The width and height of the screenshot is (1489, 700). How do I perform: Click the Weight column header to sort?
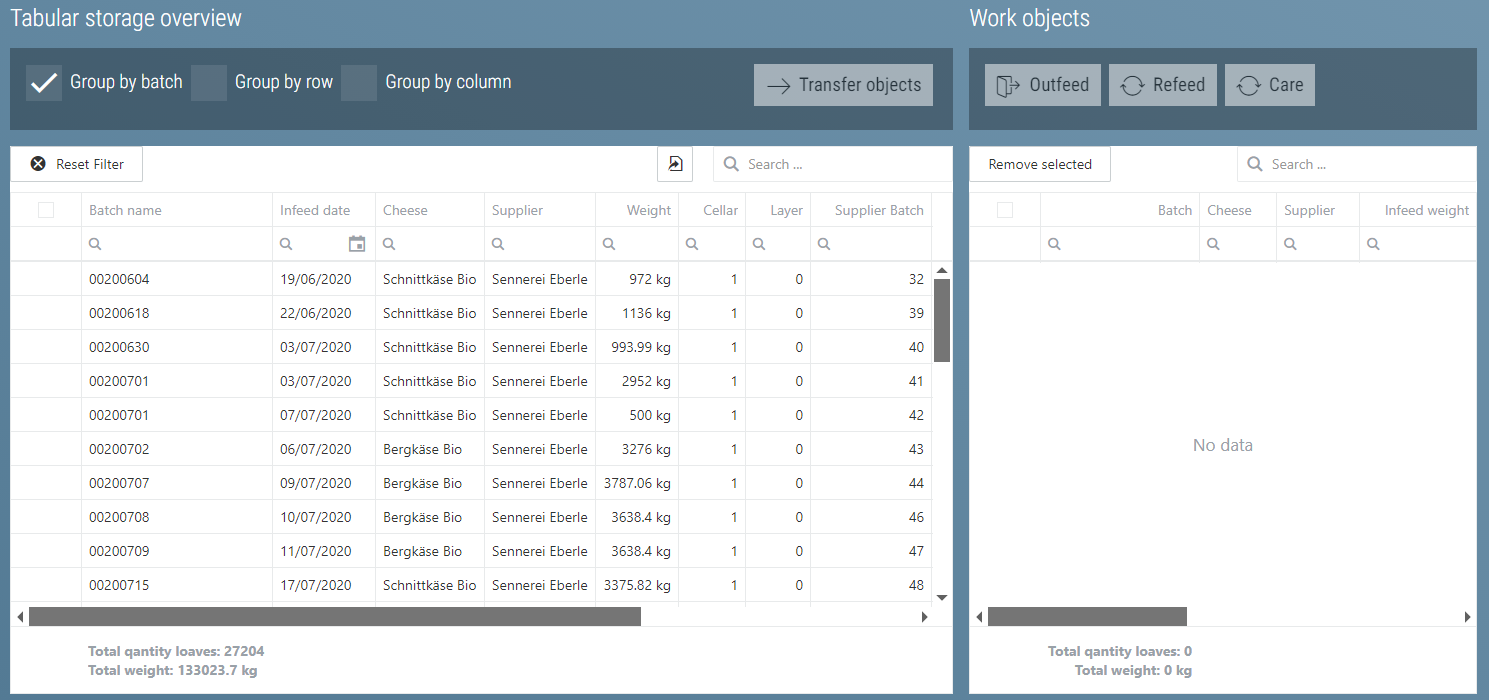pos(648,209)
